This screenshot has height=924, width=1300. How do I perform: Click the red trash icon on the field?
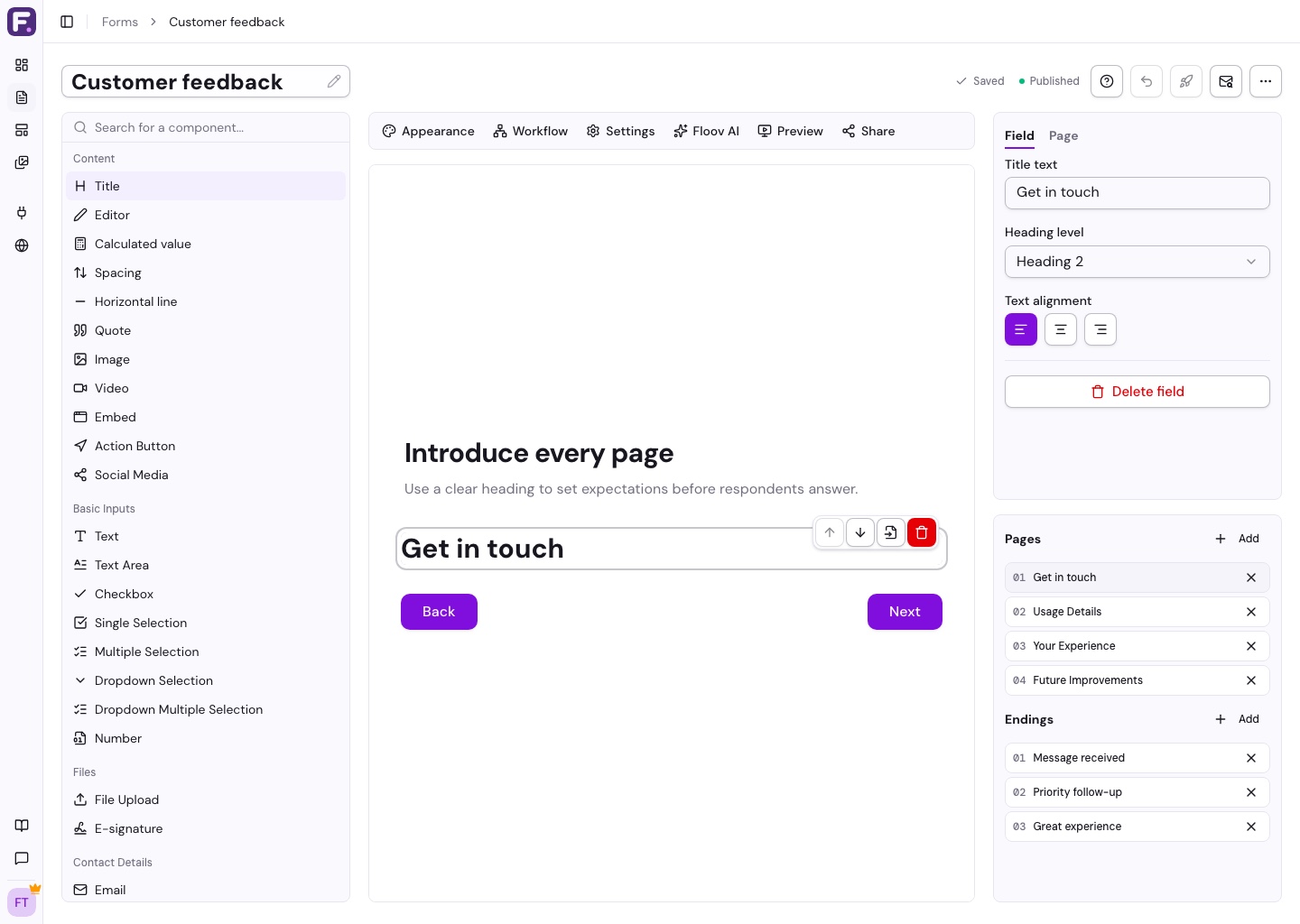(x=922, y=532)
